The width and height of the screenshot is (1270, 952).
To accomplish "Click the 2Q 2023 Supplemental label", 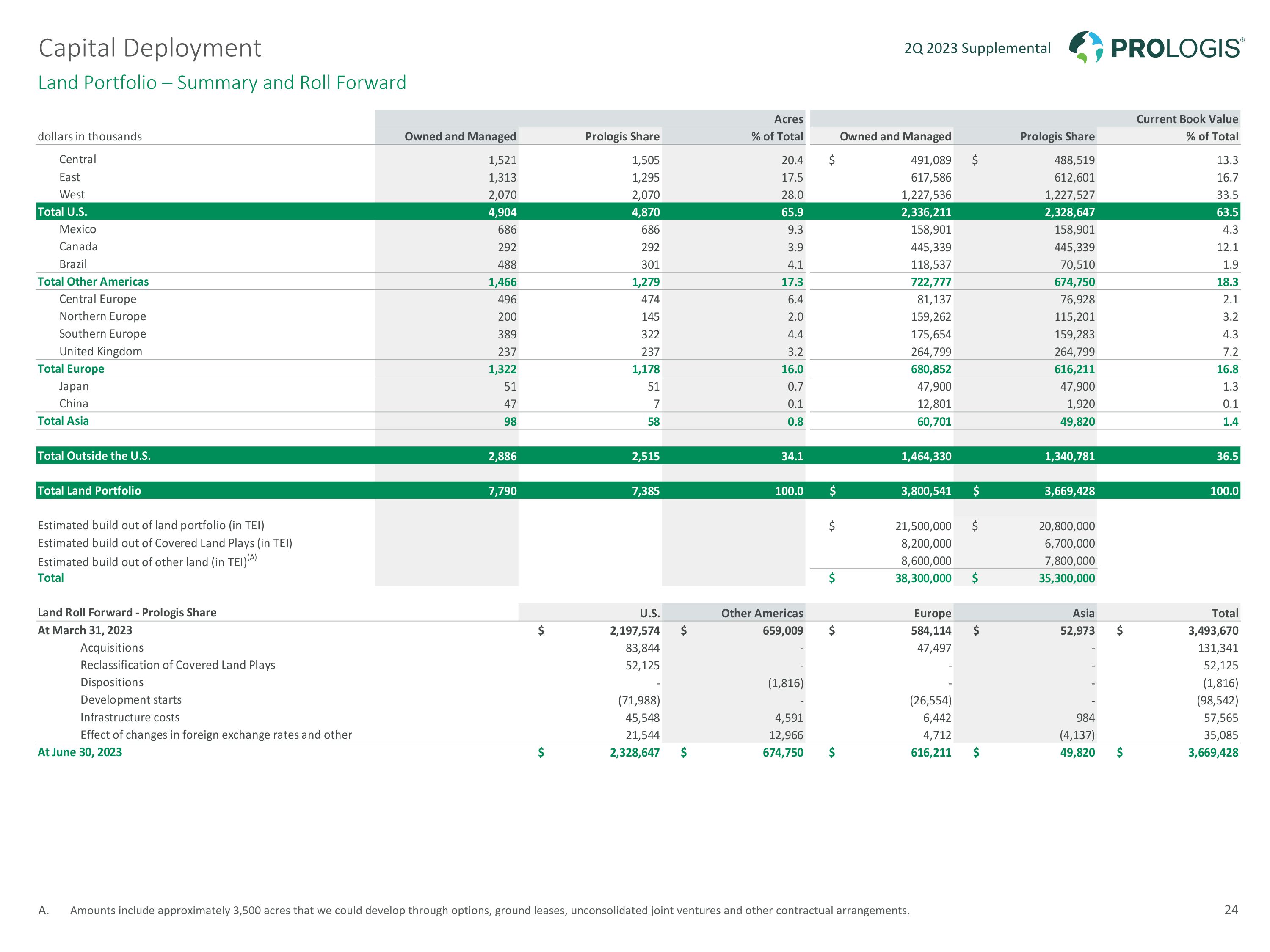I will pyautogui.click(x=977, y=48).
